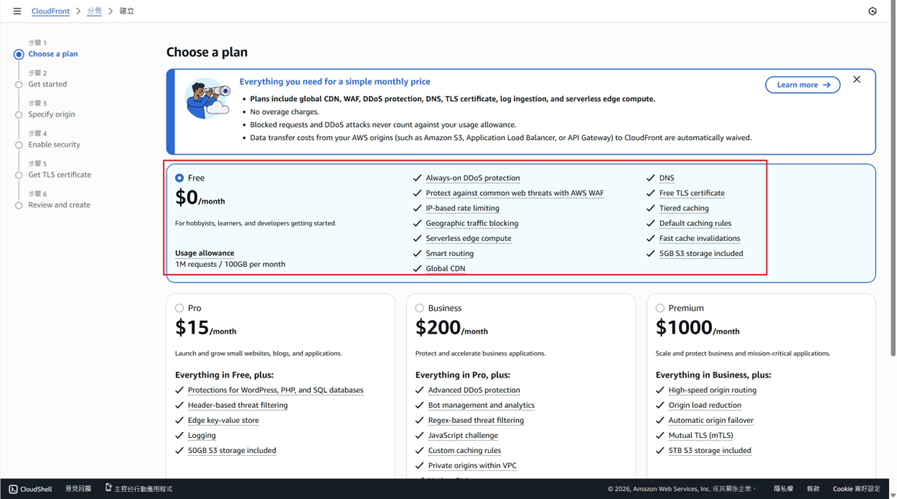Click the Learn more button
This screenshot has width=897, height=499.
(x=802, y=85)
